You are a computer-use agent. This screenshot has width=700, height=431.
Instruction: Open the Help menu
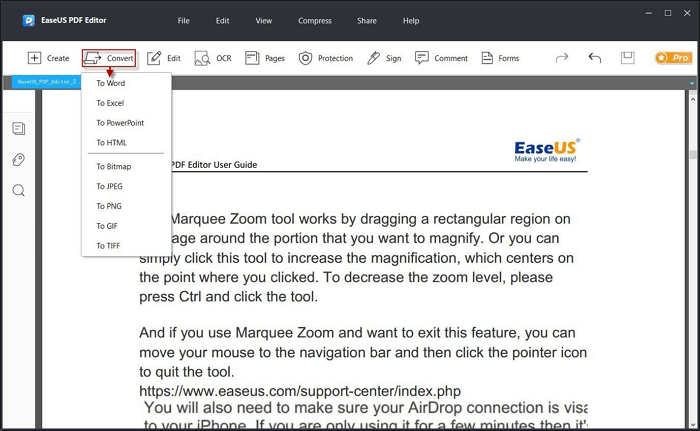click(x=411, y=21)
